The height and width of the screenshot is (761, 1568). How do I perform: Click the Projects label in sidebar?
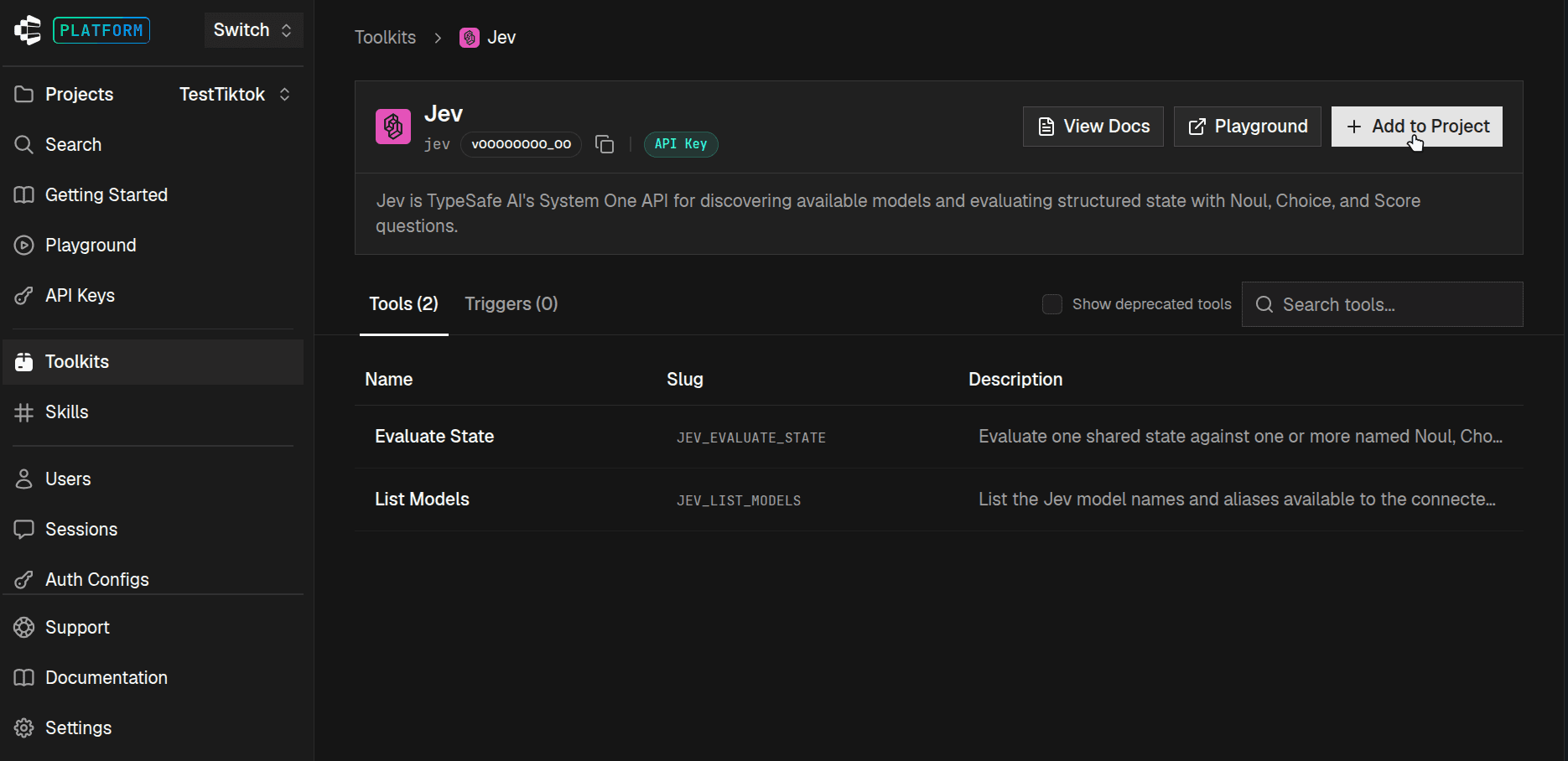click(x=79, y=94)
